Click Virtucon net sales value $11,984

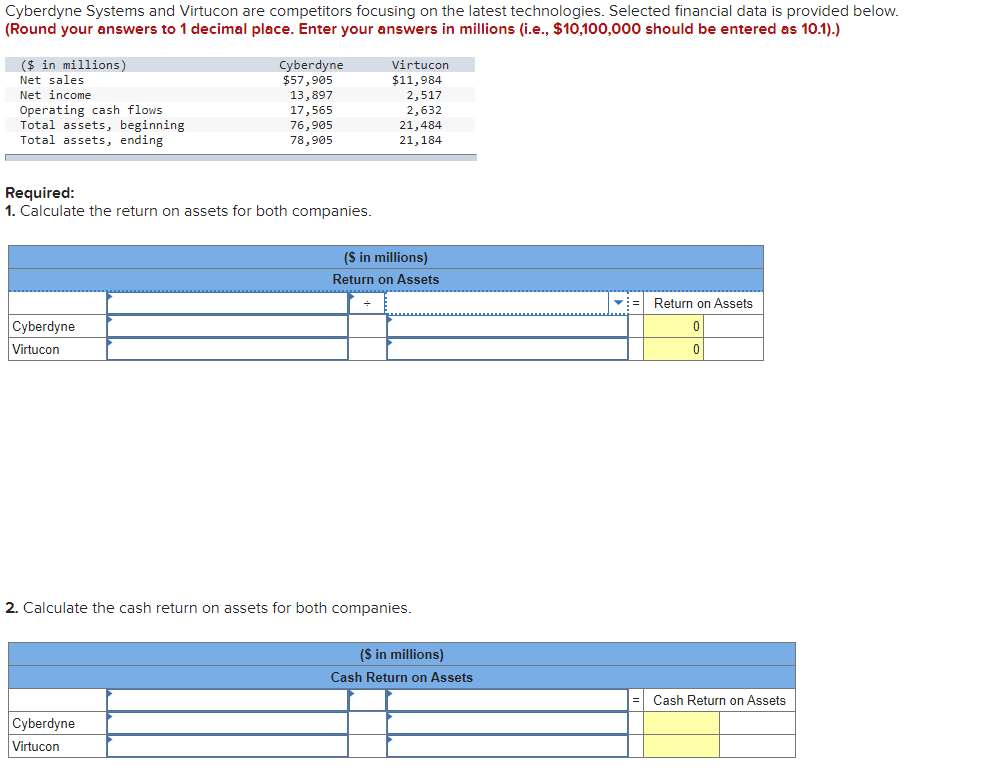tap(417, 80)
